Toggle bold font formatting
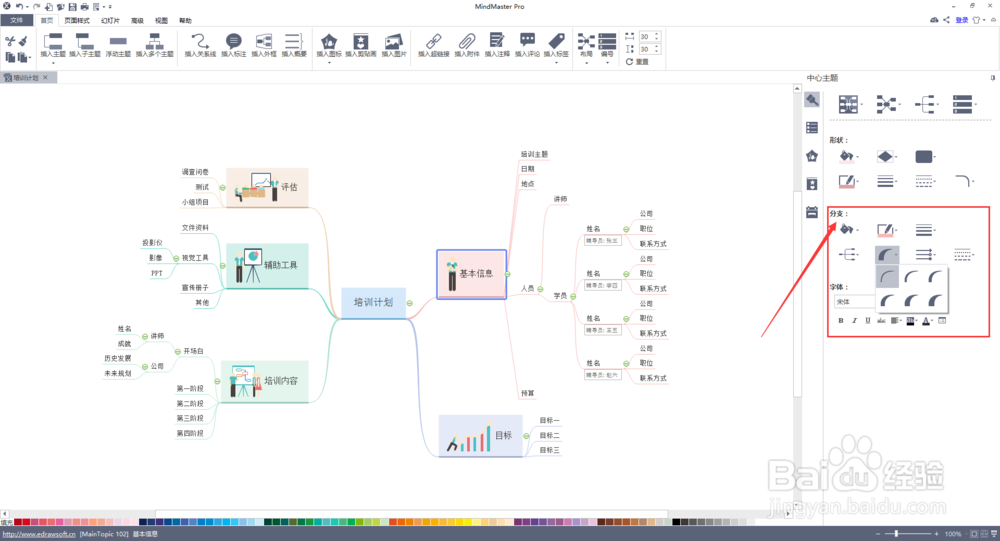 click(x=841, y=320)
